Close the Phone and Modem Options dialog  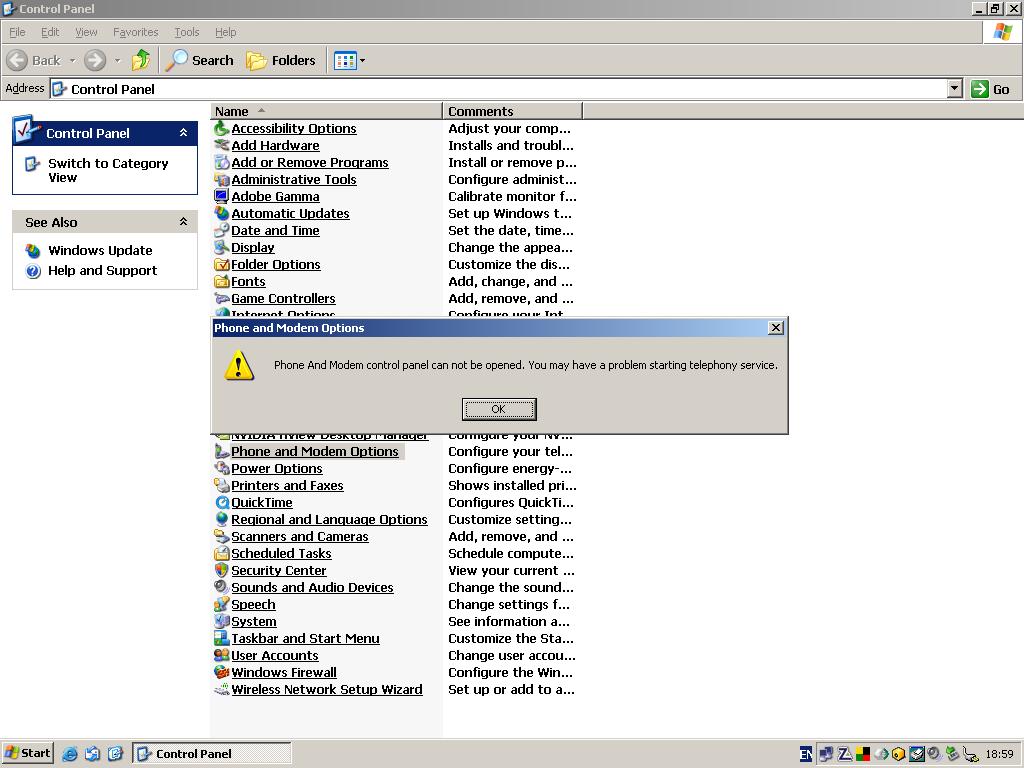(776, 328)
